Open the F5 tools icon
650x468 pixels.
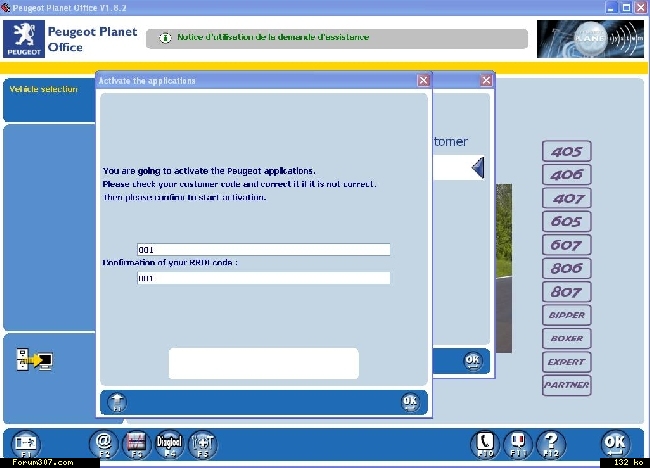pyautogui.click(x=203, y=444)
